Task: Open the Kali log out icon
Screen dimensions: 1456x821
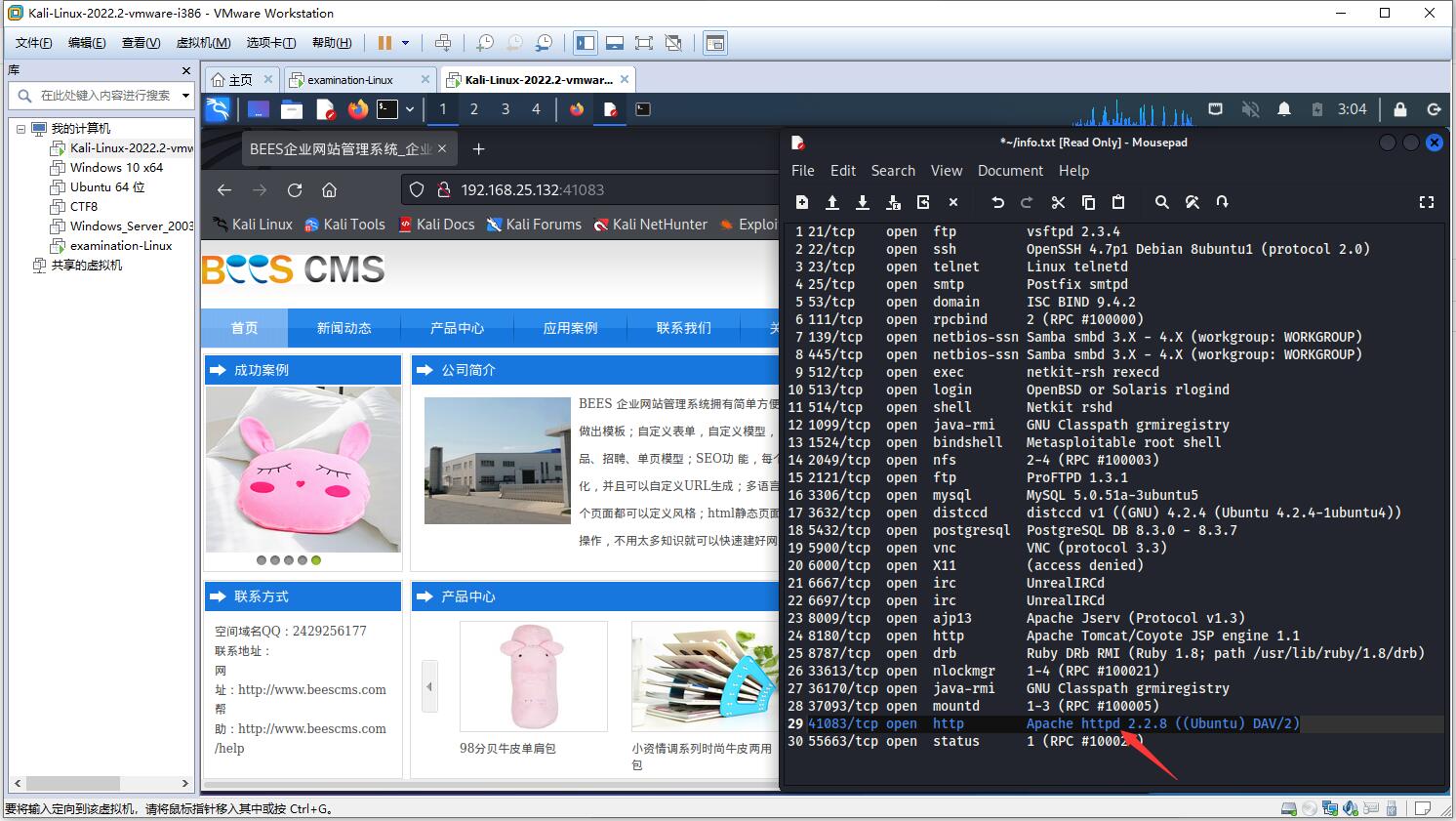Action: click(x=1434, y=109)
